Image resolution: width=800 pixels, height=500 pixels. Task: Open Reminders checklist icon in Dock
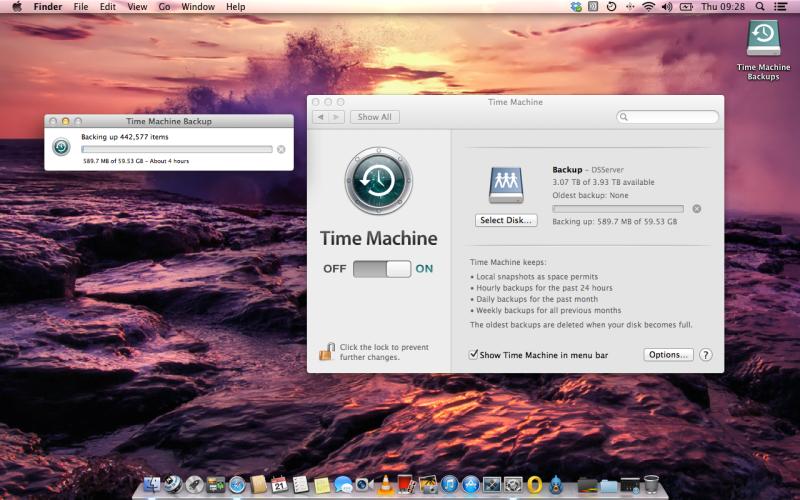300,484
